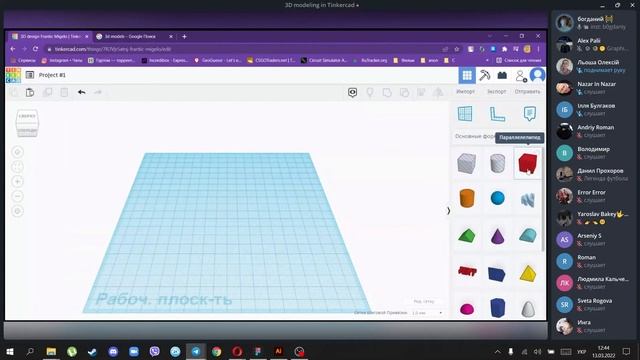Image resolution: width=640 pixels, height=360 pixels.
Task: Open Discord from the taskbar
Action: (113, 351)
